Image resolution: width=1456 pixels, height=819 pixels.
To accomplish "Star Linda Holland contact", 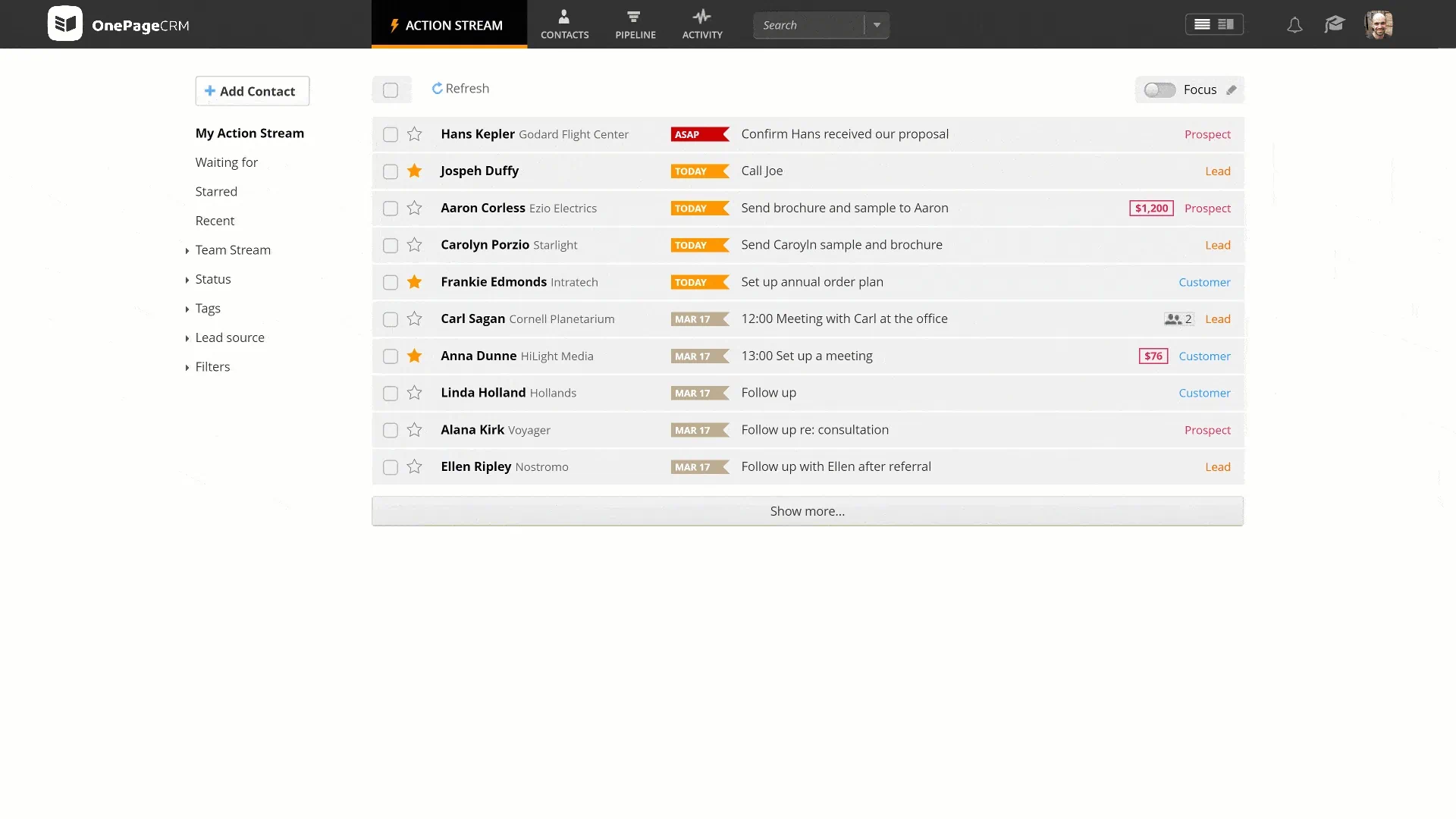I will [414, 393].
